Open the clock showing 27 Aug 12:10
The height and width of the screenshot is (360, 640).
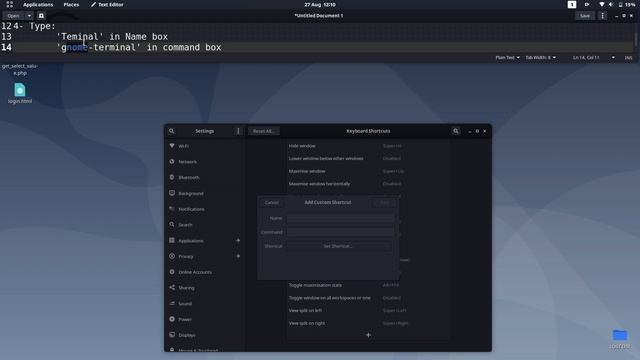[x=320, y=4]
